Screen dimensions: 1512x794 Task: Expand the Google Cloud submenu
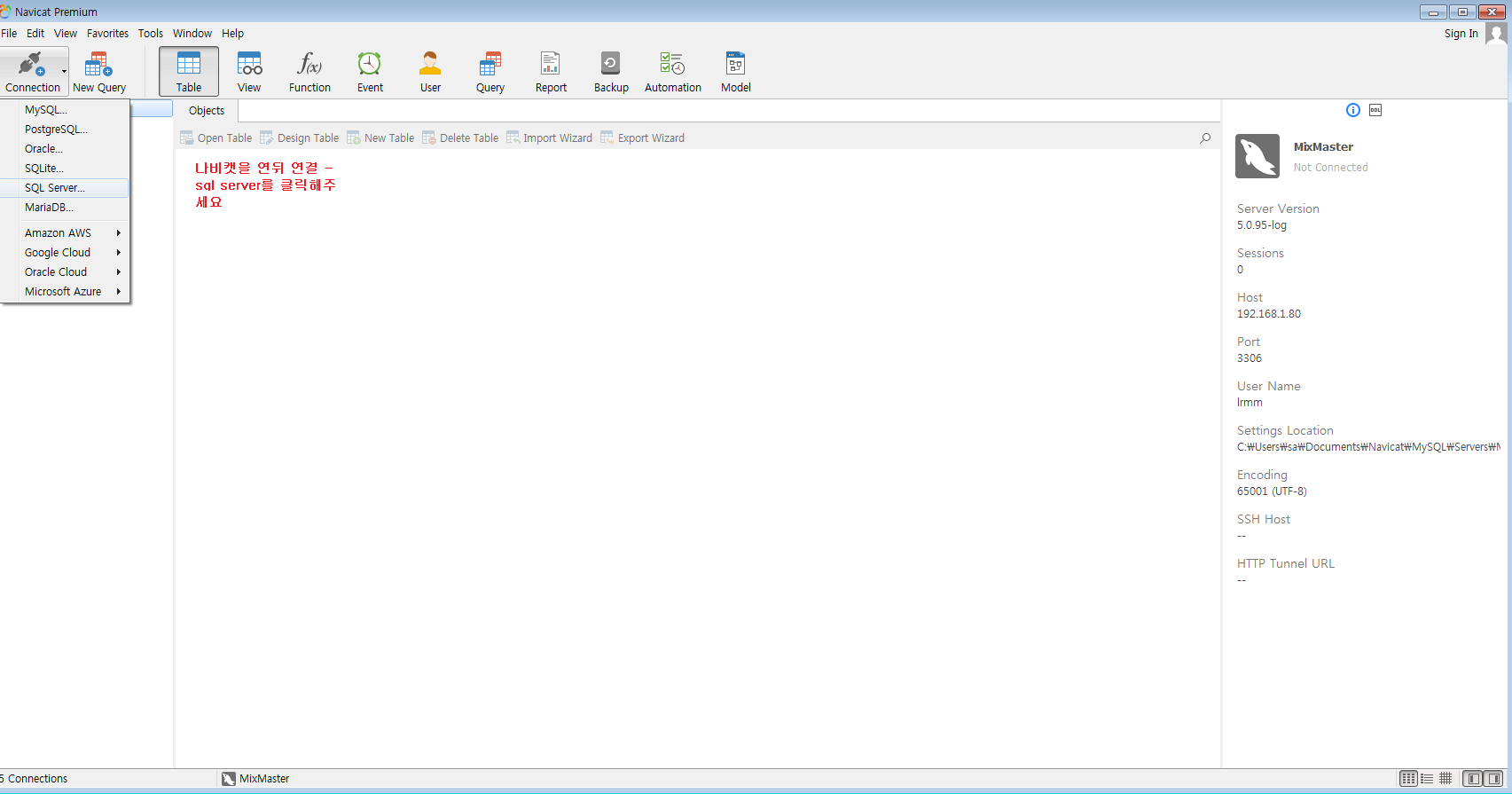[x=65, y=253]
